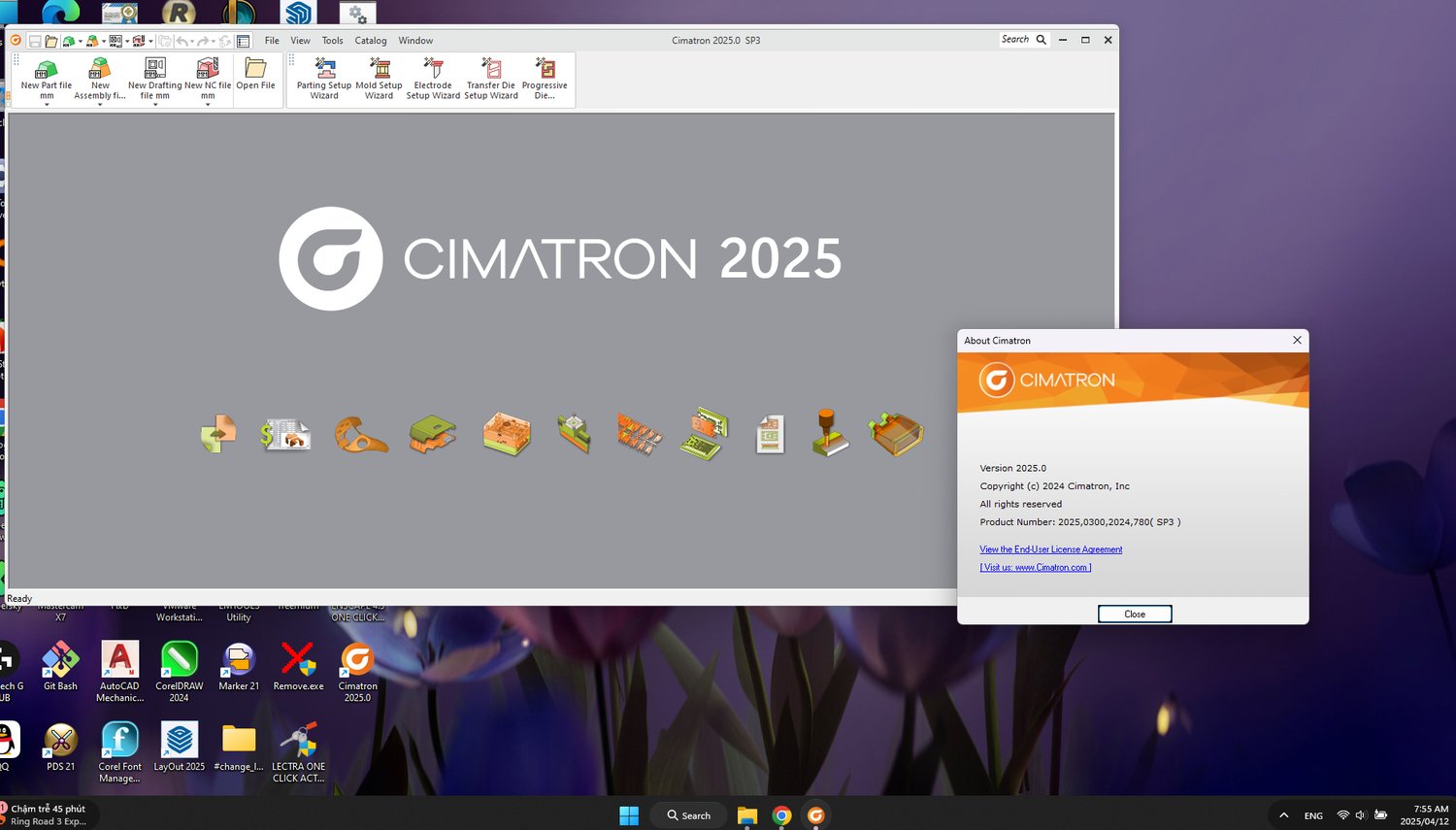Open dropdown beside small new NC icon
Viewport: 1456px width, 830px height.
pos(150,41)
